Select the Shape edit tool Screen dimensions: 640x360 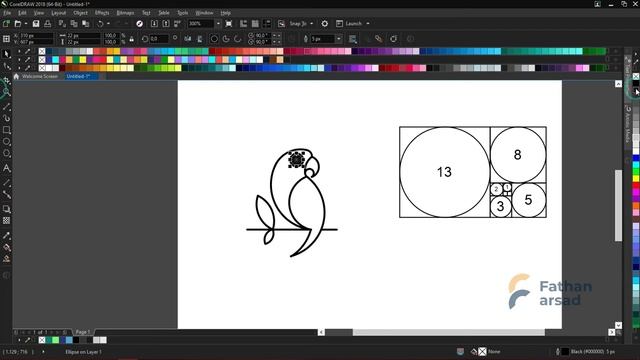tap(7, 66)
